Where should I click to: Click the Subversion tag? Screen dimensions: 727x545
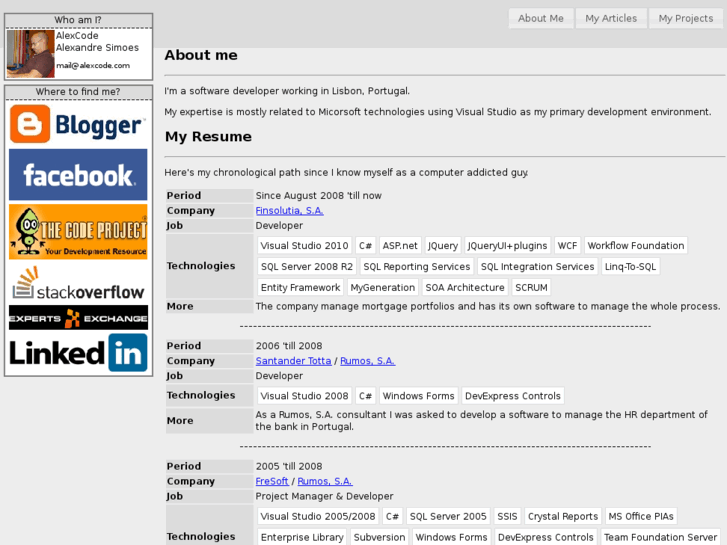pos(379,537)
